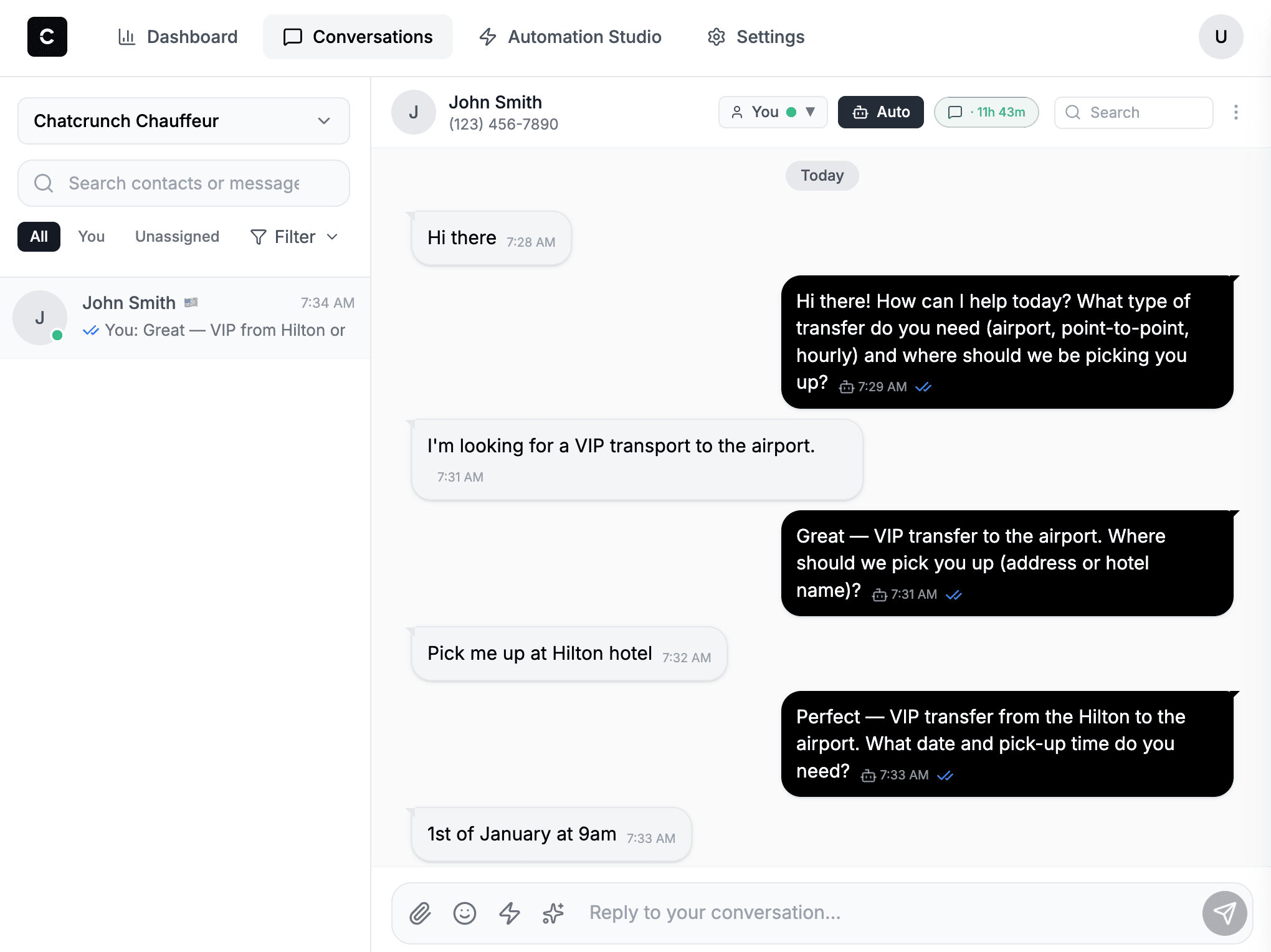
Task: Open Settings in top navigation
Action: [756, 37]
